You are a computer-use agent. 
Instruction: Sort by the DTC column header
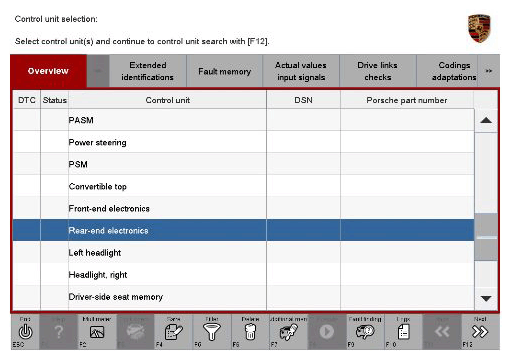(x=27, y=100)
